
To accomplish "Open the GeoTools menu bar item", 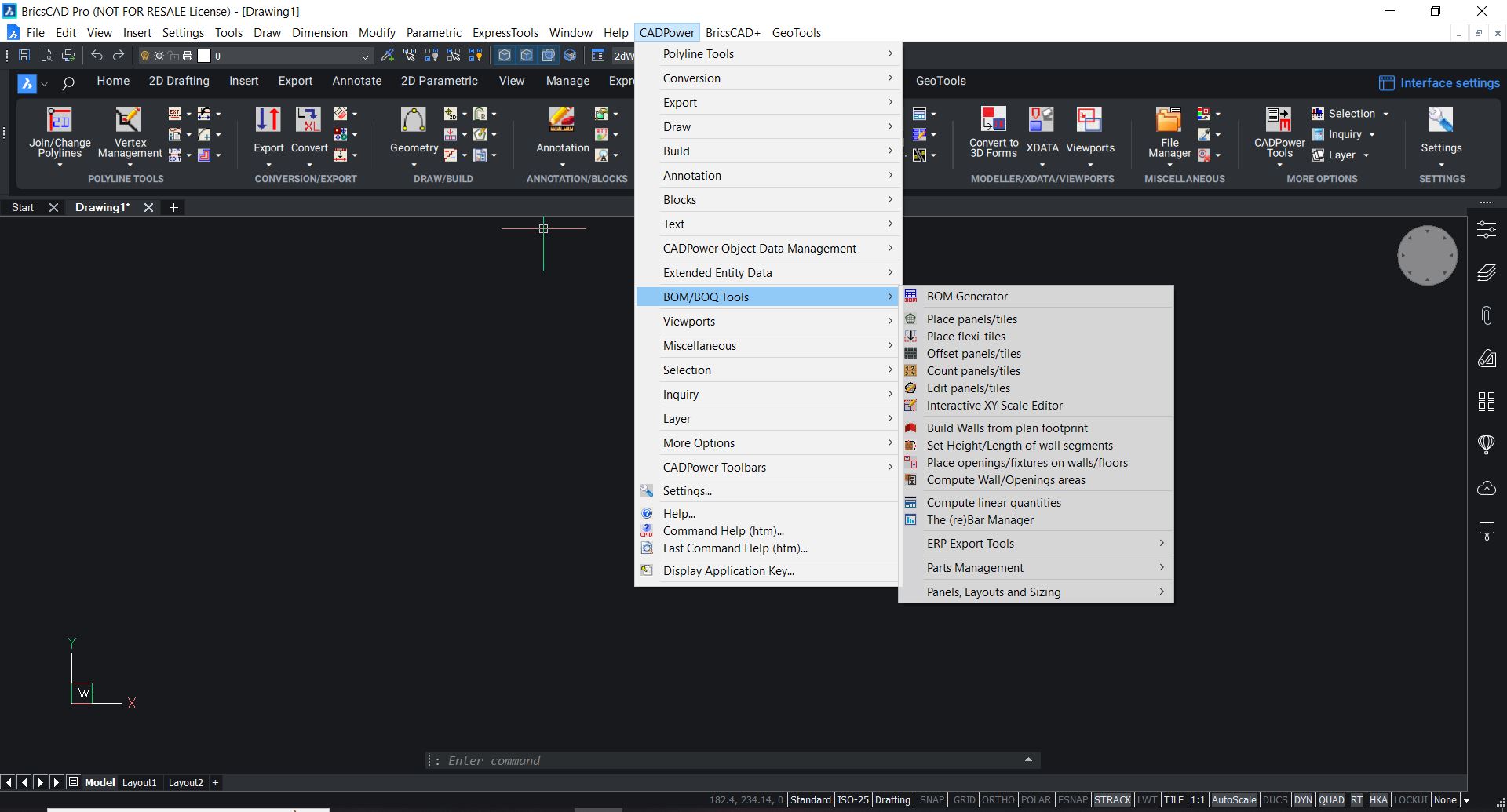I will [796, 33].
